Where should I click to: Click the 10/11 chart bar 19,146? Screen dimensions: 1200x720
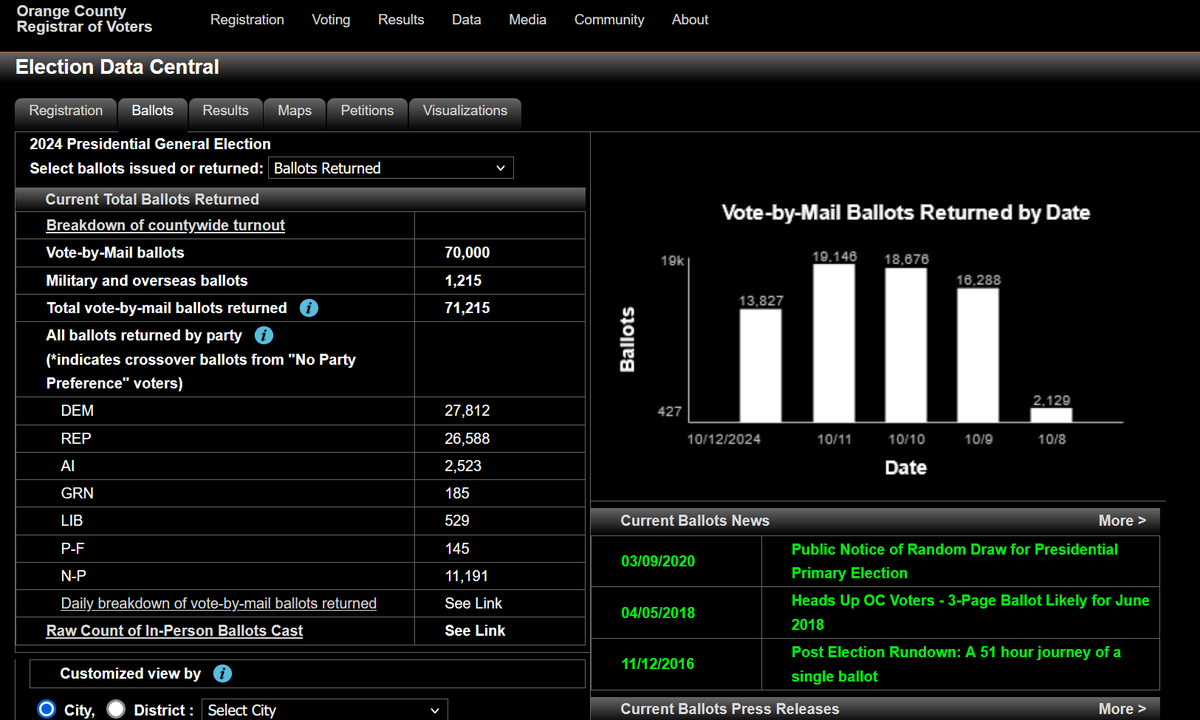tap(834, 343)
